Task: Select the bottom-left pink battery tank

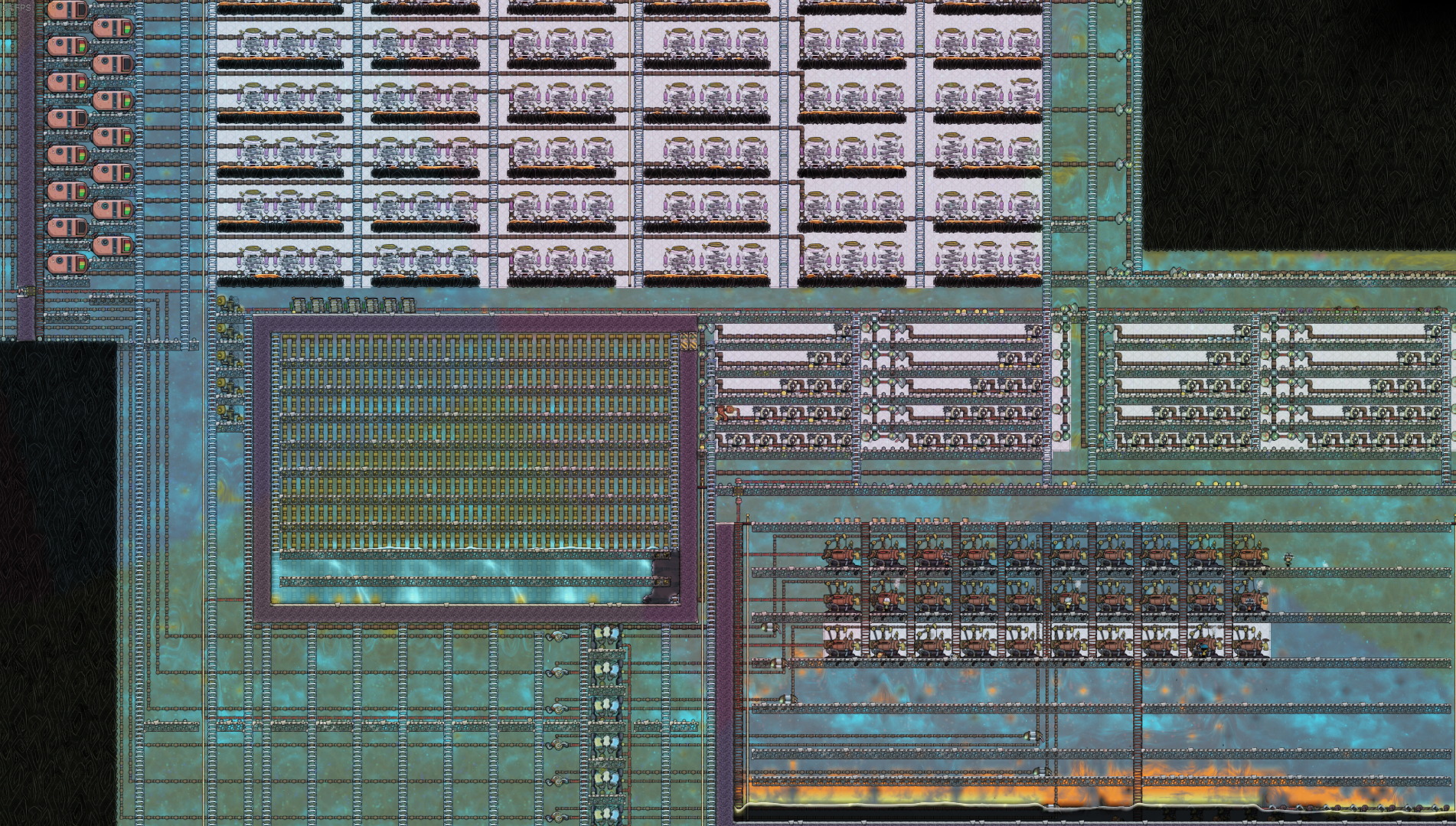Action: (x=67, y=263)
